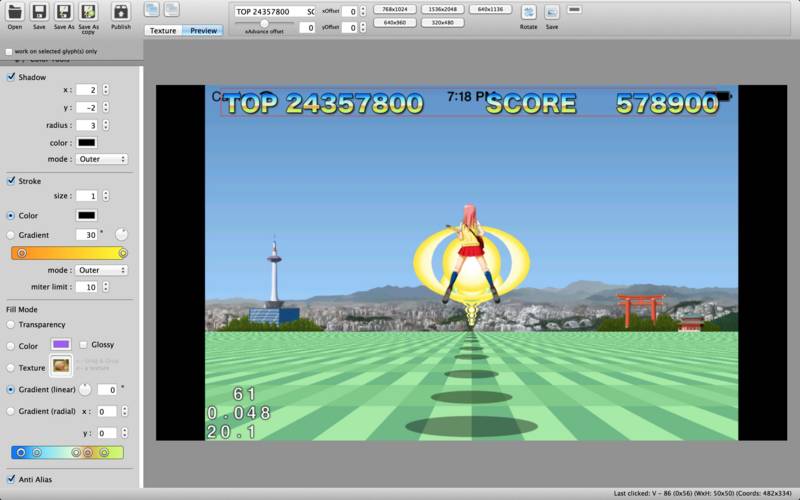Click the Gradient (linear) angle dial
The height and width of the screenshot is (500, 800).
[85, 389]
